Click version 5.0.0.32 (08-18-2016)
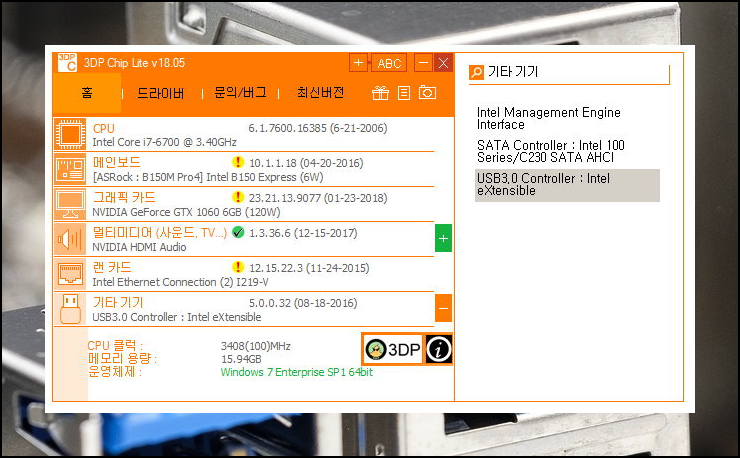 pos(303,303)
